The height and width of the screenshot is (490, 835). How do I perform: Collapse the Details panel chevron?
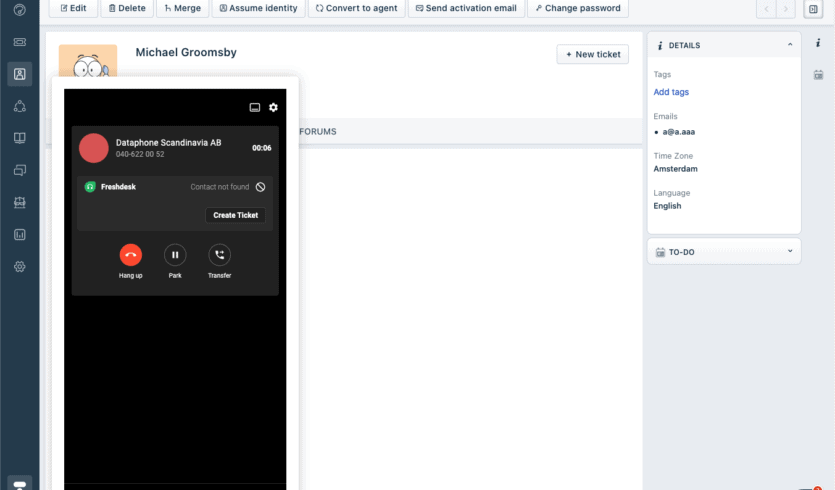(790, 45)
